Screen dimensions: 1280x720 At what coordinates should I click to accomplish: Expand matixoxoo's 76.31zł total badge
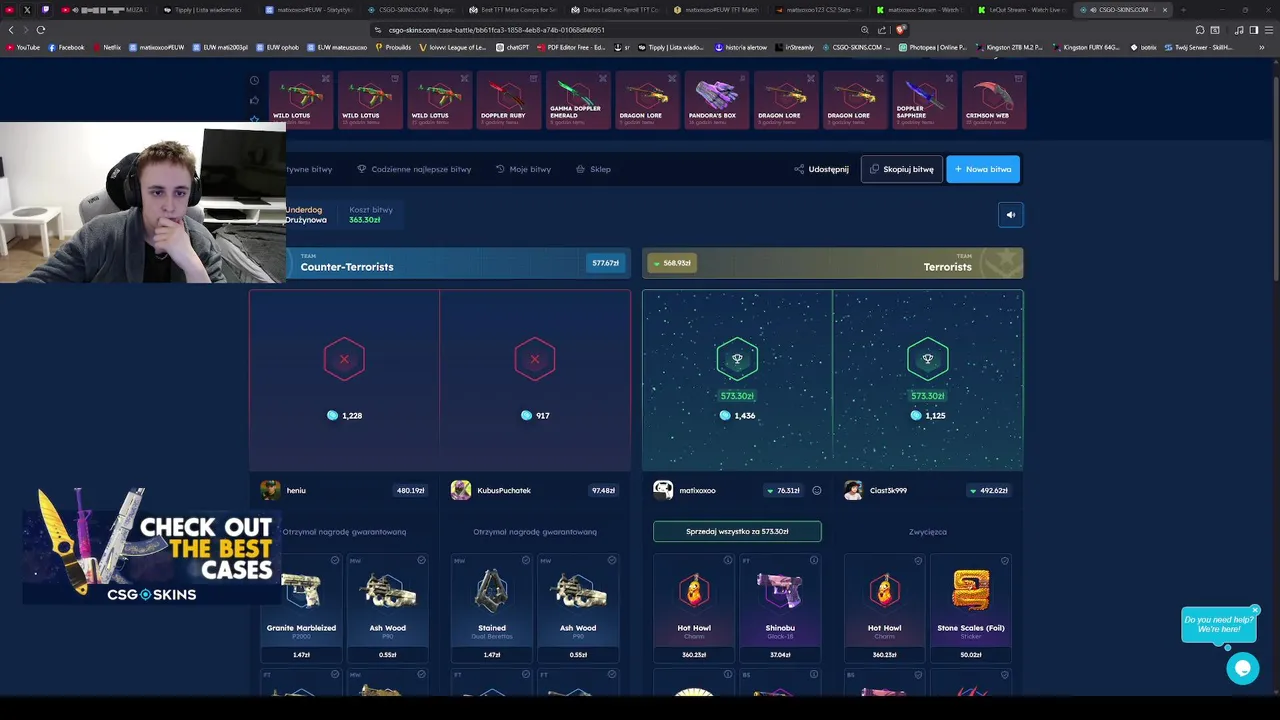pos(783,491)
